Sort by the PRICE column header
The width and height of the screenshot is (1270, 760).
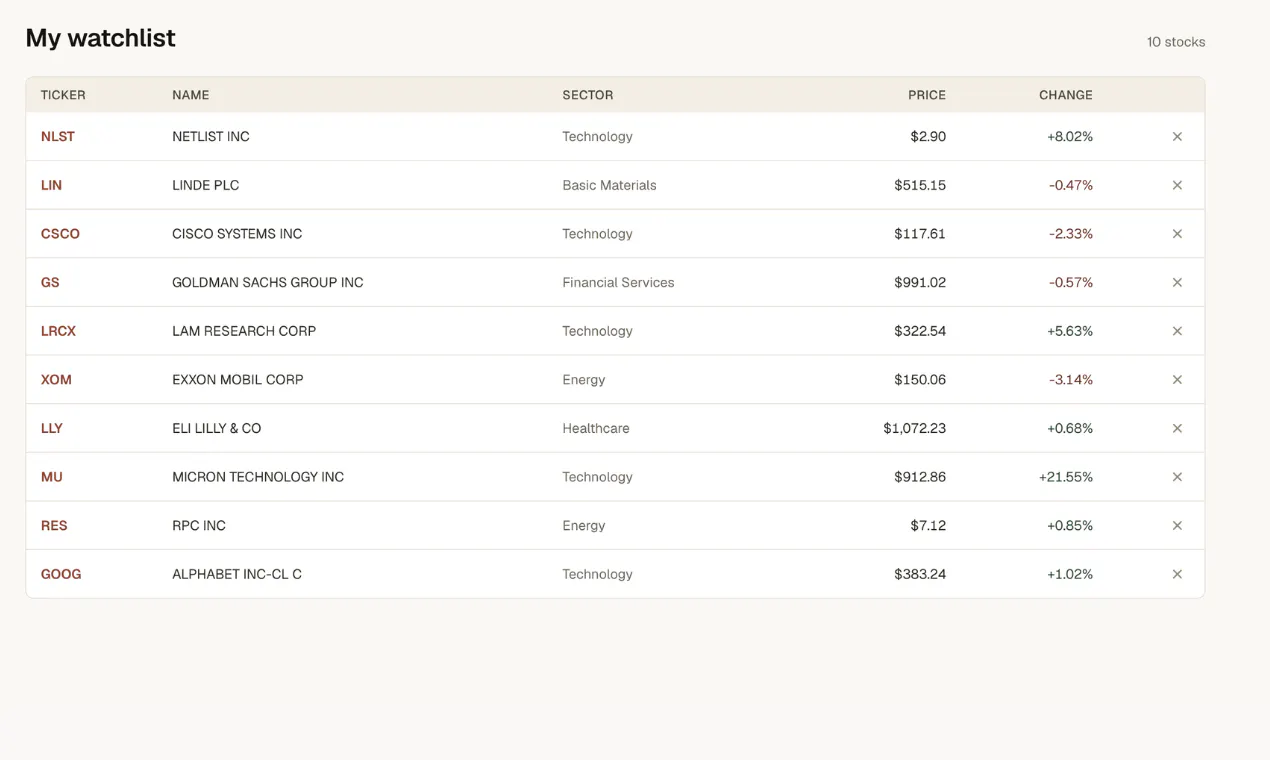[927, 95]
